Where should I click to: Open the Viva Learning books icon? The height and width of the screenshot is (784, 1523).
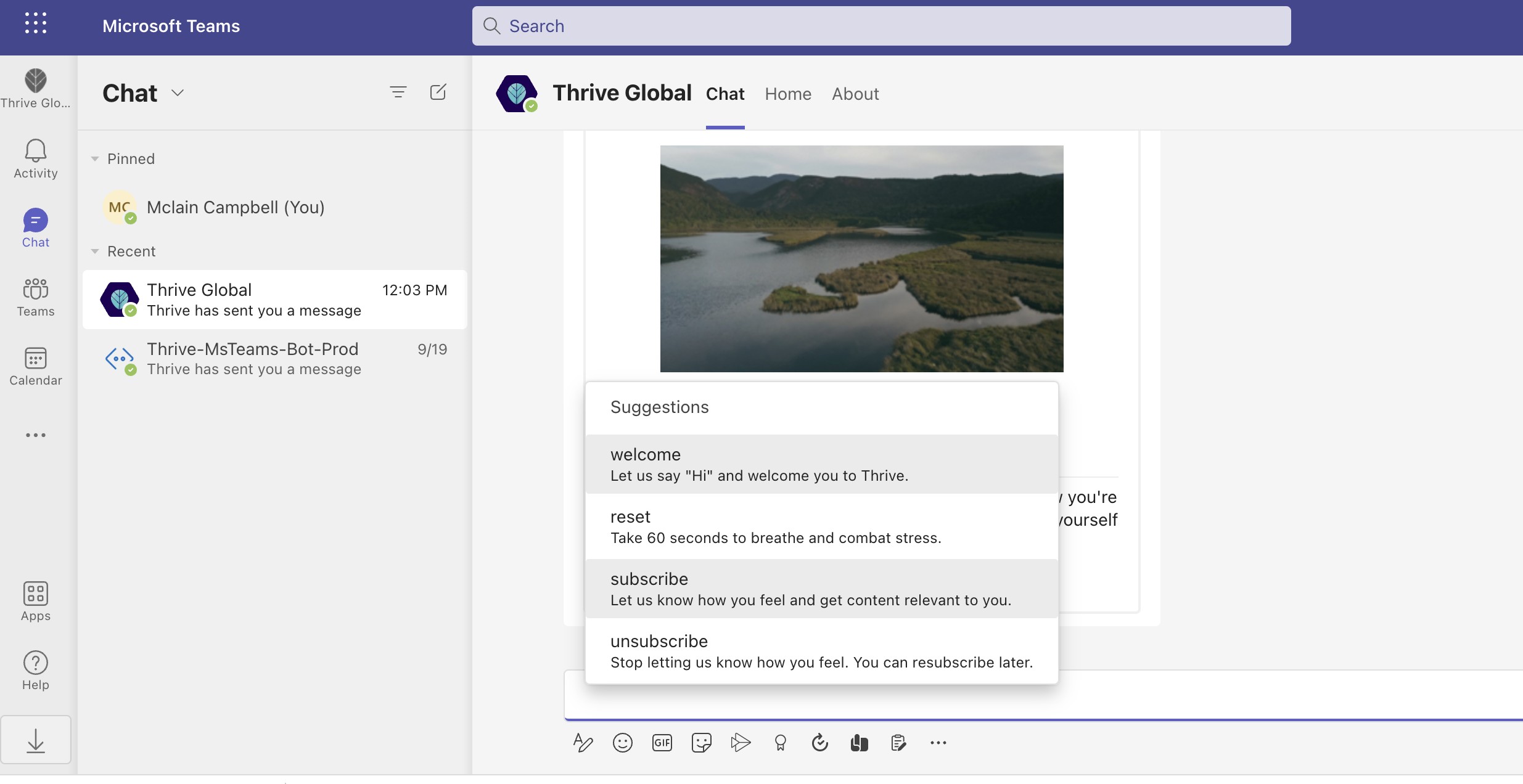click(859, 743)
